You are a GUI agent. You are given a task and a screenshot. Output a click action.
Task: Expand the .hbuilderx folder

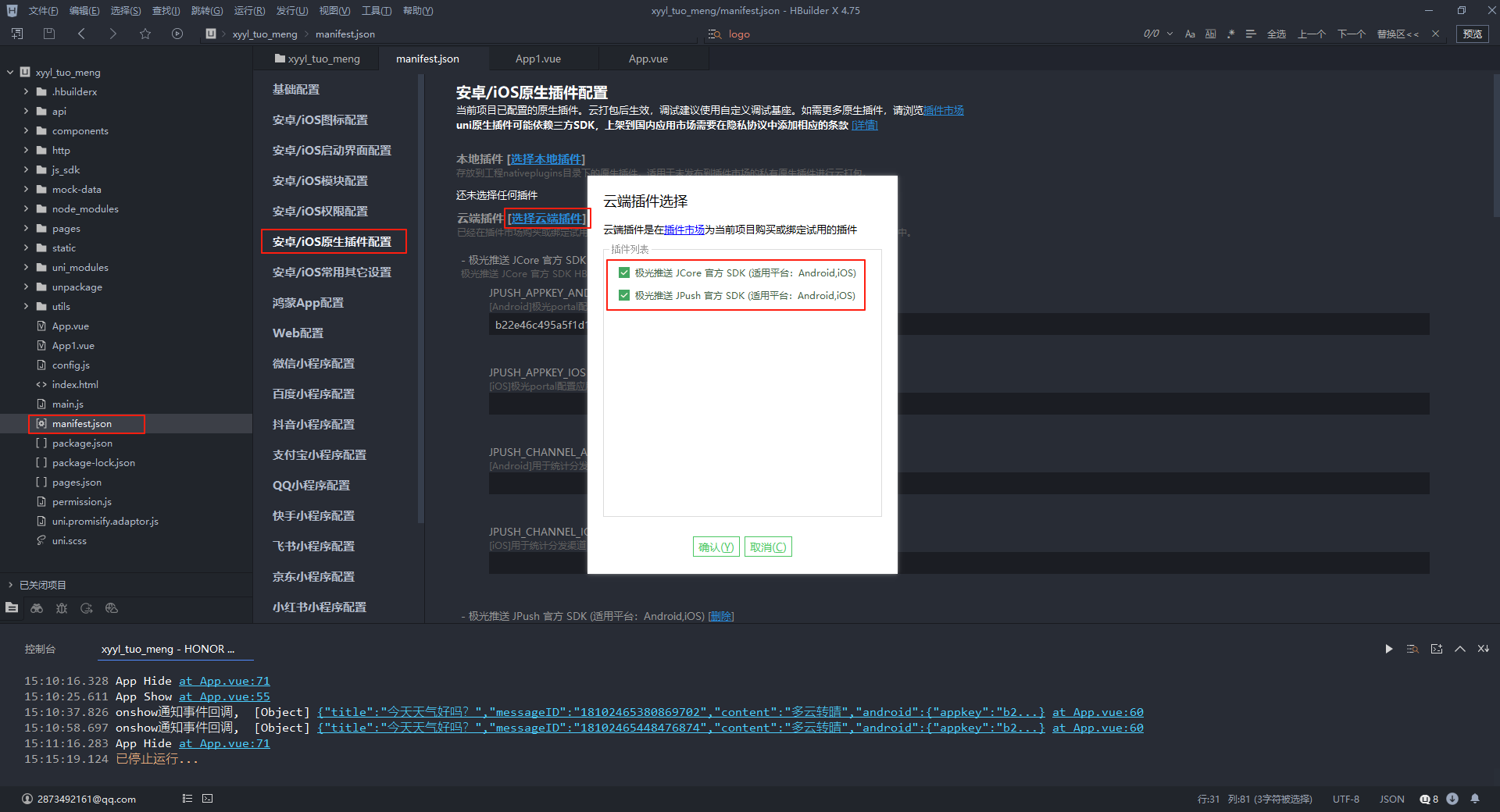point(26,91)
